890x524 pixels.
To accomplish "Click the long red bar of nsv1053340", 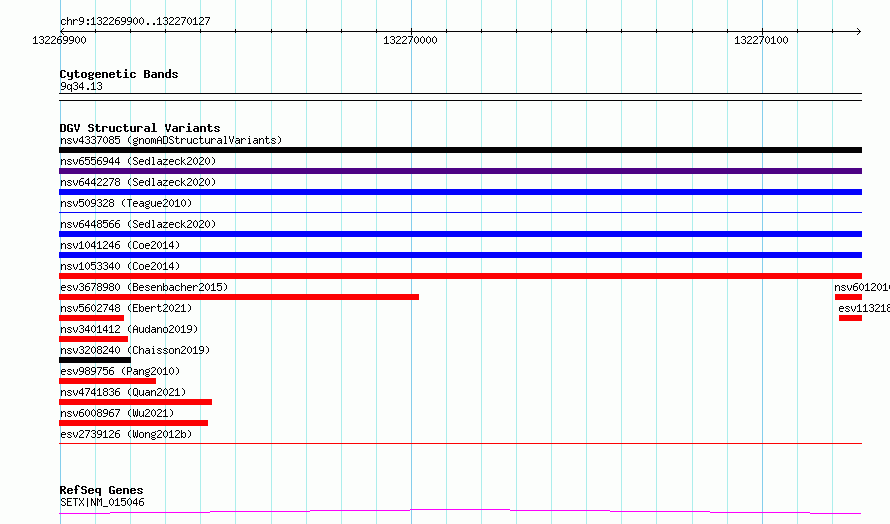I will [460, 276].
